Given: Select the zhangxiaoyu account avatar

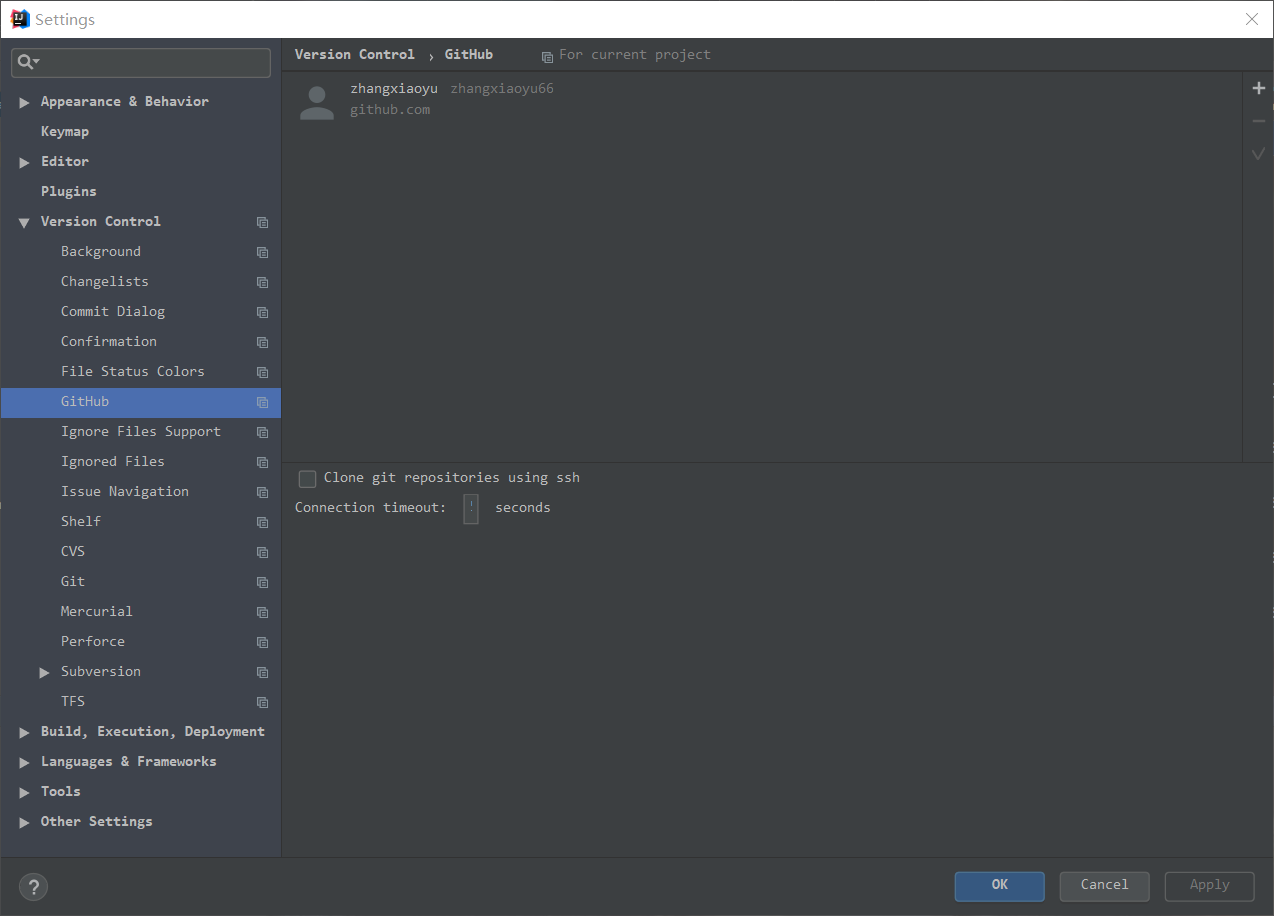Looking at the screenshot, I should click(317, 102).
